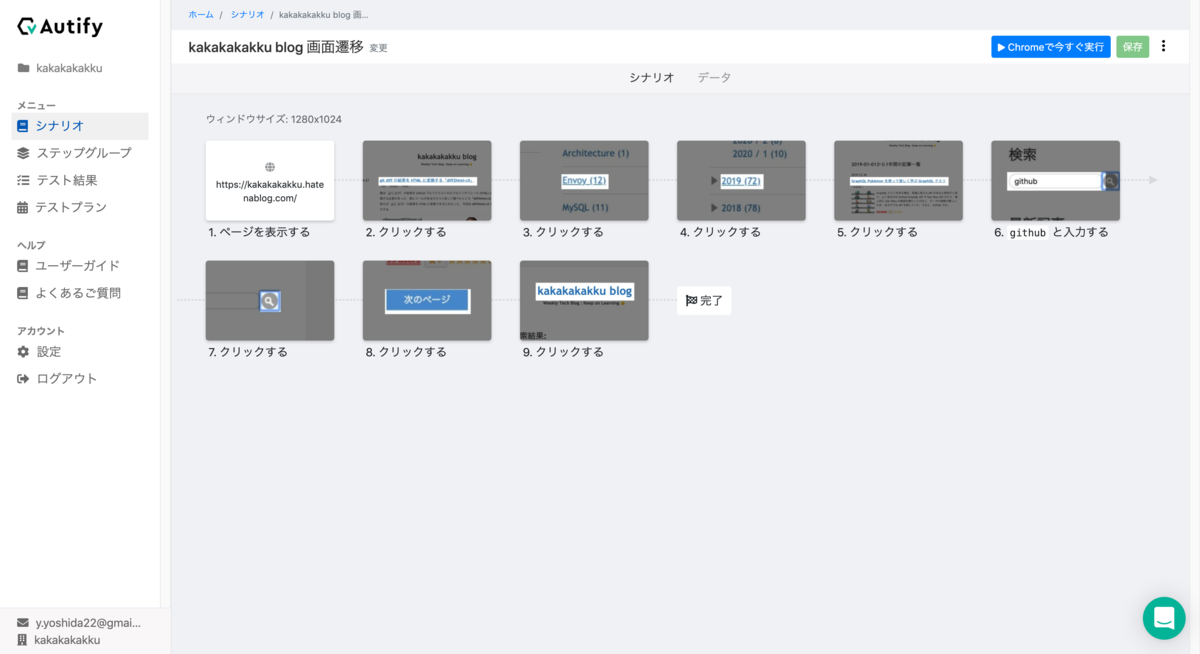The width and height of the screenshot is (1200, 654).
Task: Click the kakakakakku workspace name in the sidebar
Action: click(70, 68)
